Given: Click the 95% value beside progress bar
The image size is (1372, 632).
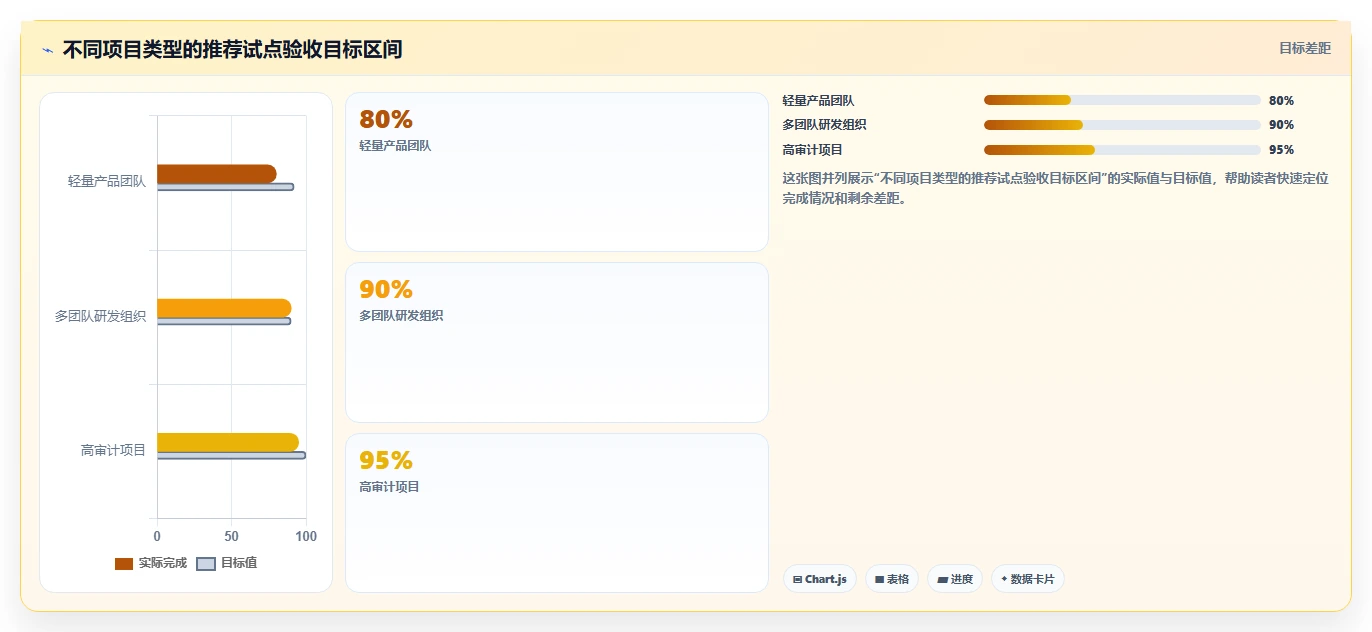Looking at the screenshot, I should click(x=1281, y=150).
